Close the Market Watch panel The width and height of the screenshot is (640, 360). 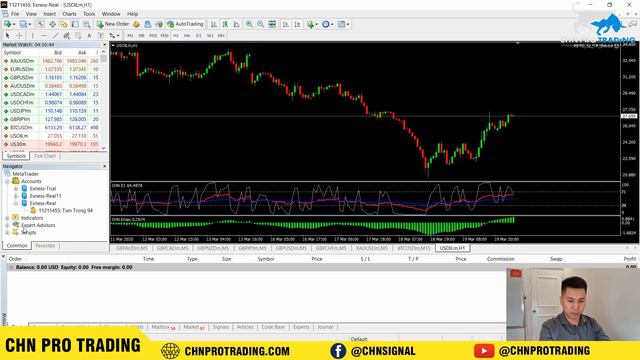coord(104,44)
